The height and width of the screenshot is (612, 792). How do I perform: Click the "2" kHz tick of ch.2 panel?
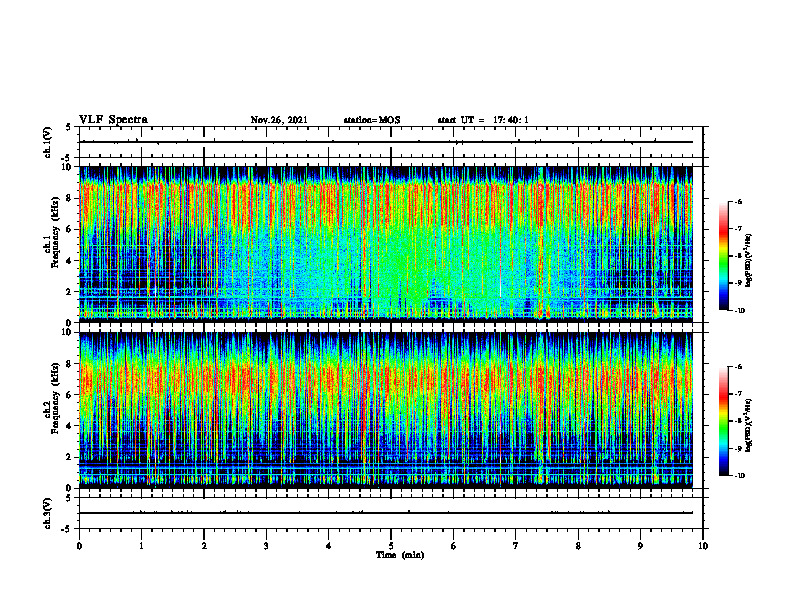point(70,457)
